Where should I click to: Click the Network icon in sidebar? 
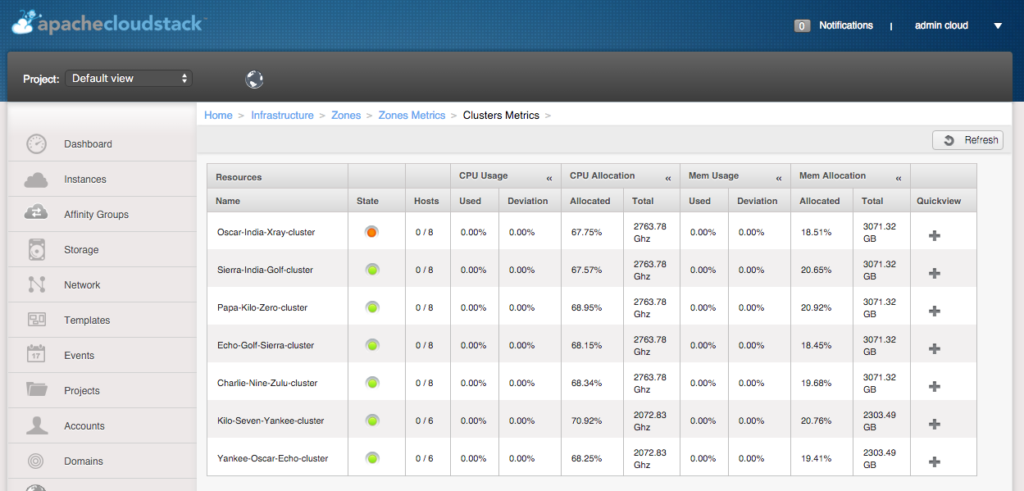pyautogui.click(x=37, y=285)
